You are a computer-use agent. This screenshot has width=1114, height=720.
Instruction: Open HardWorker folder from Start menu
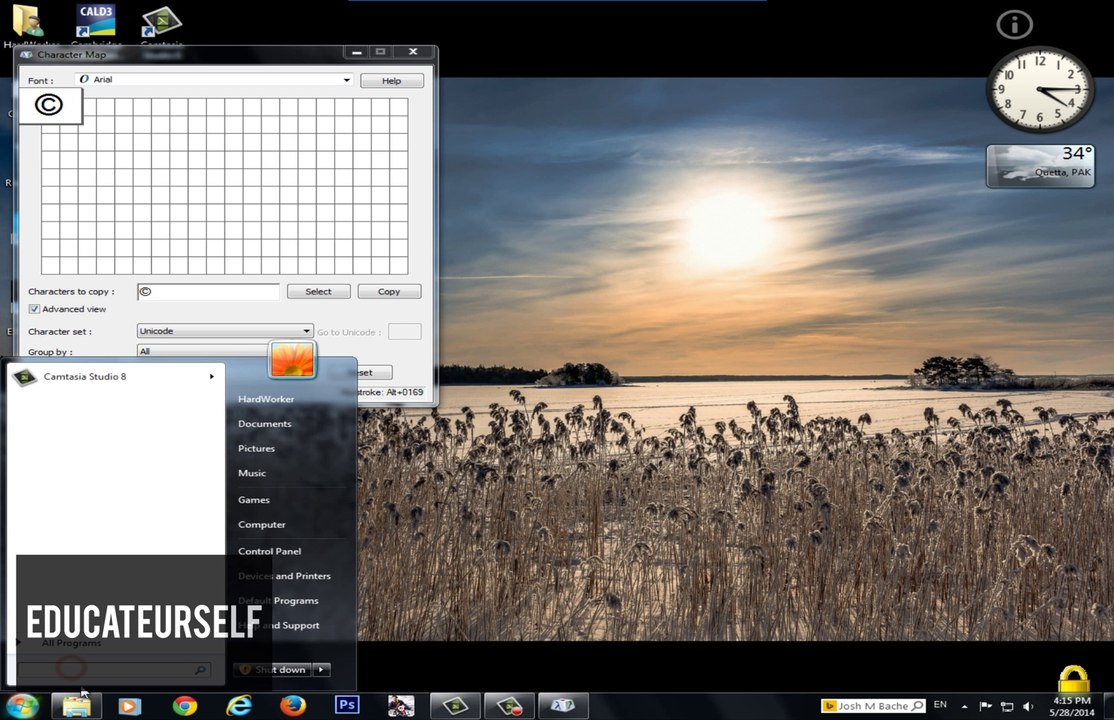[266, 399]
